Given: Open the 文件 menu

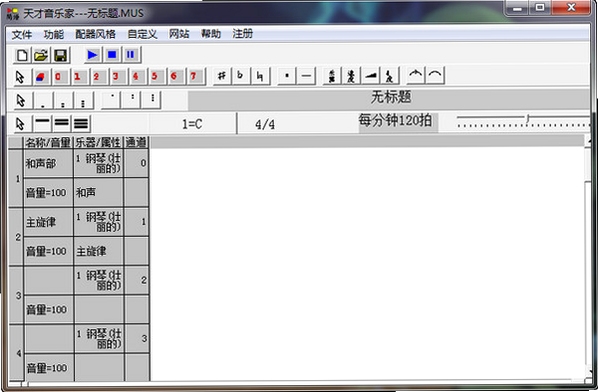Looking at the screenshot, I should pyautogui.click(x=22, y=34).
